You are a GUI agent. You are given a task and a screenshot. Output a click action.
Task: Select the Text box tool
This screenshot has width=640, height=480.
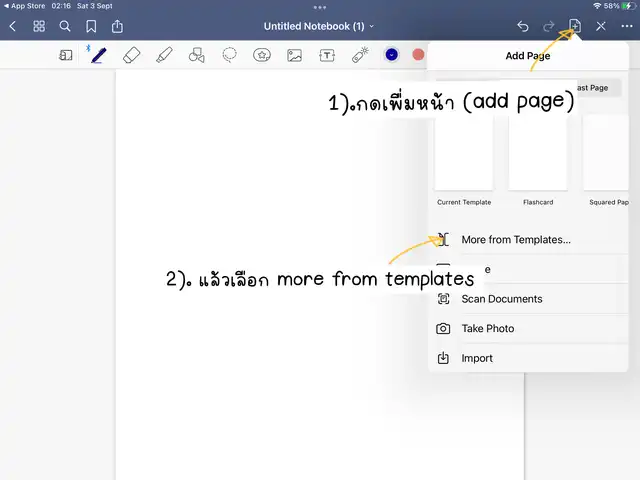click(x=326, y=55)
